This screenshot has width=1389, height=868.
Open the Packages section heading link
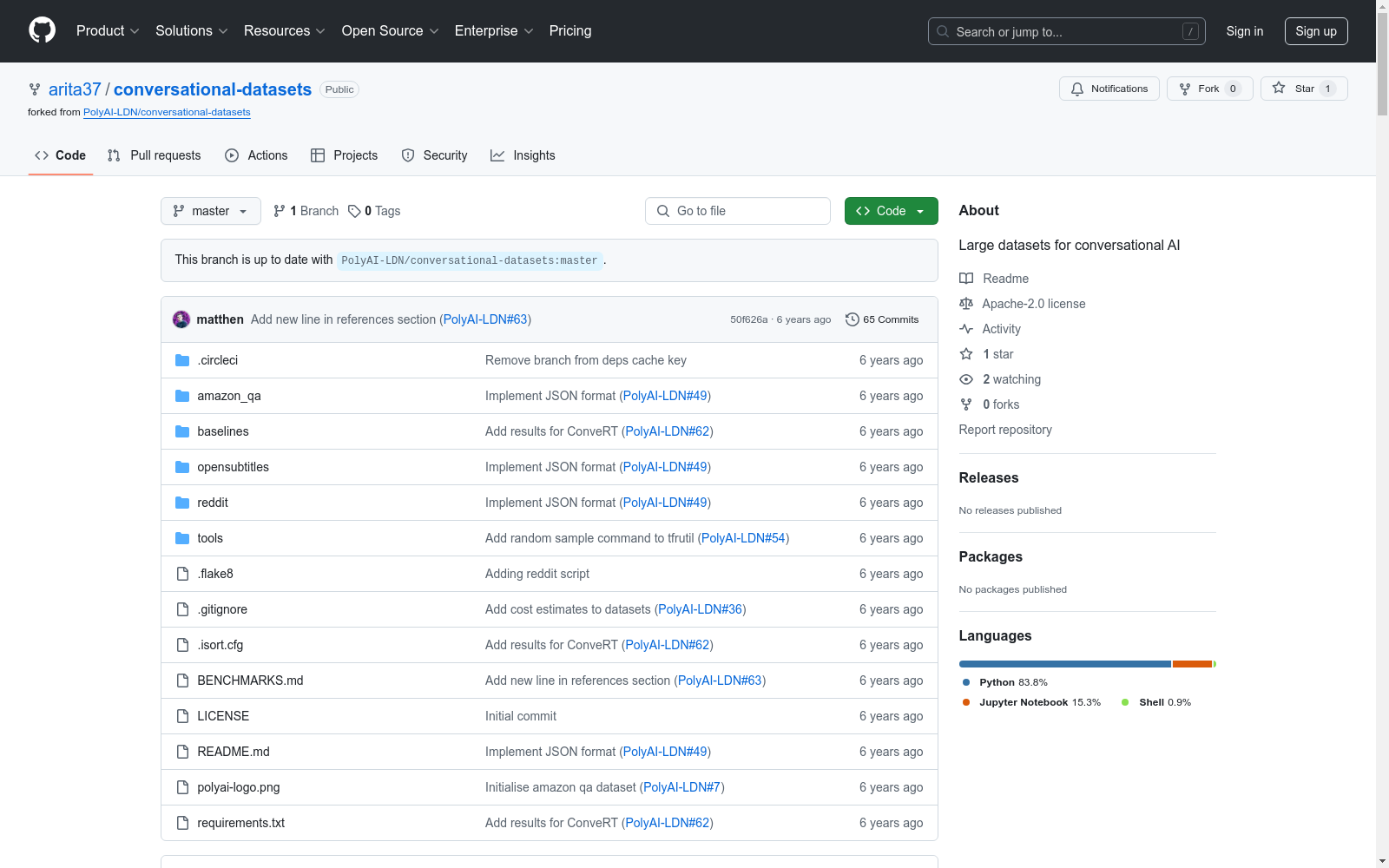pos(991,556)
